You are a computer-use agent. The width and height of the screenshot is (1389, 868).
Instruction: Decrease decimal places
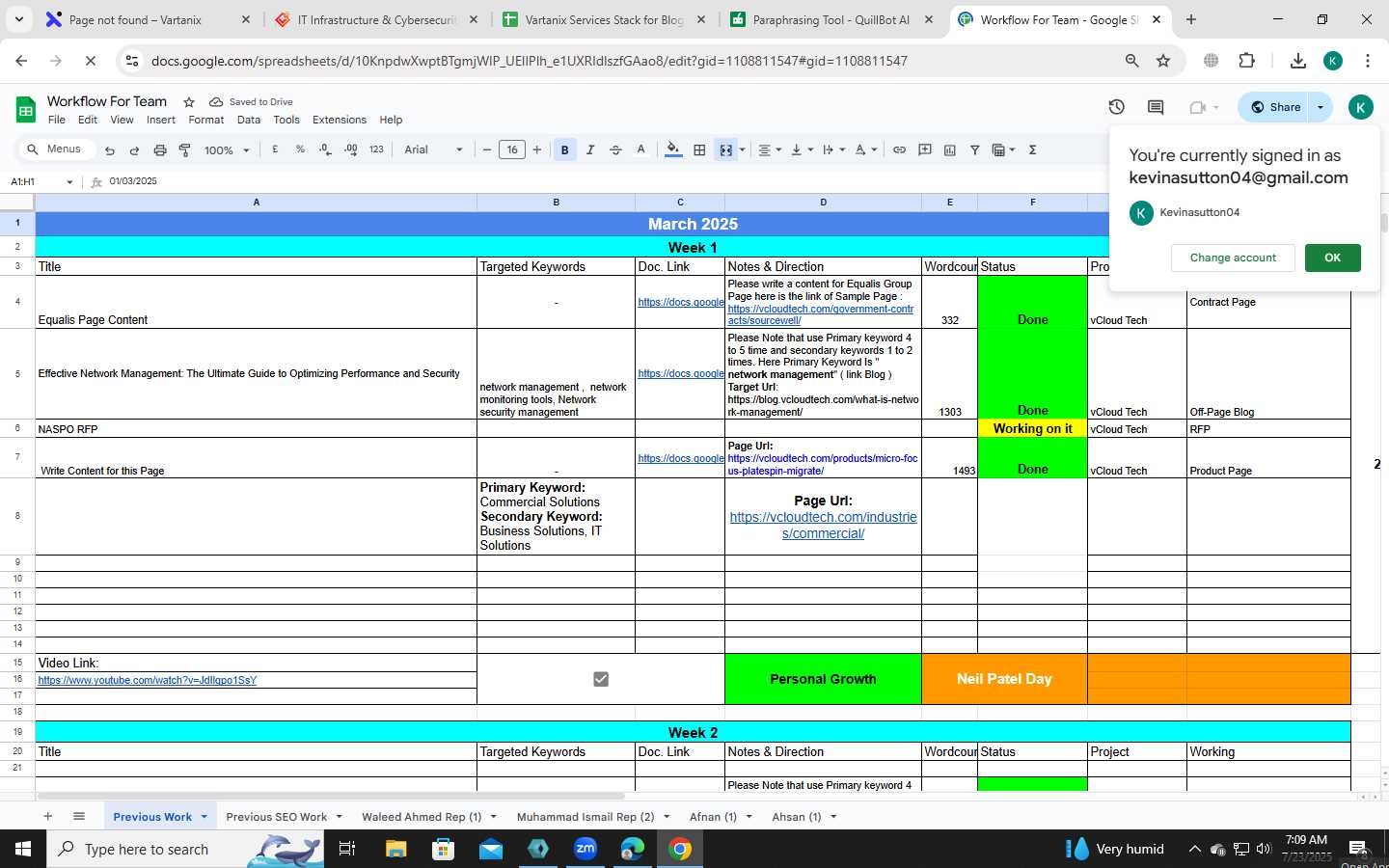pyautogui.click(x=325, y=149)
